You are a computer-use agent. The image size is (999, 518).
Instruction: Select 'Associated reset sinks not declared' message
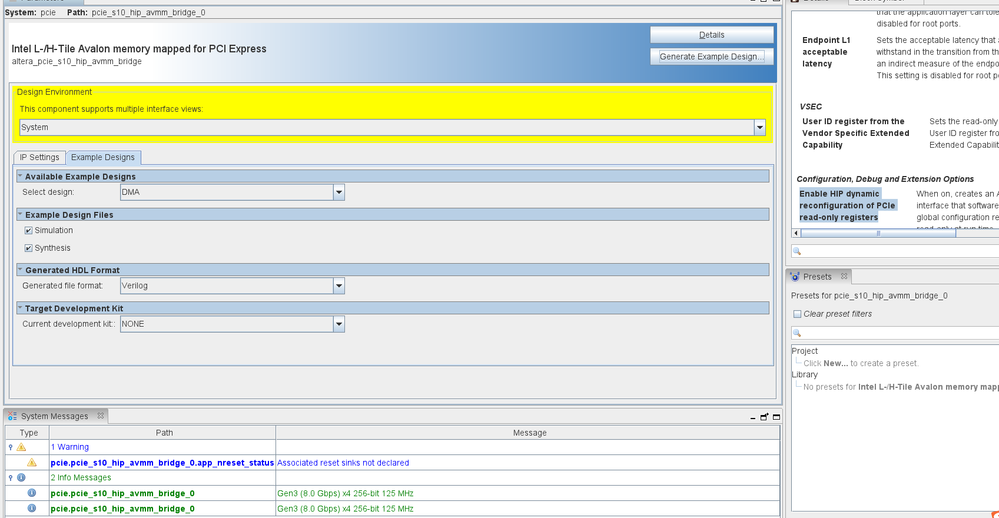click(343, 463)
